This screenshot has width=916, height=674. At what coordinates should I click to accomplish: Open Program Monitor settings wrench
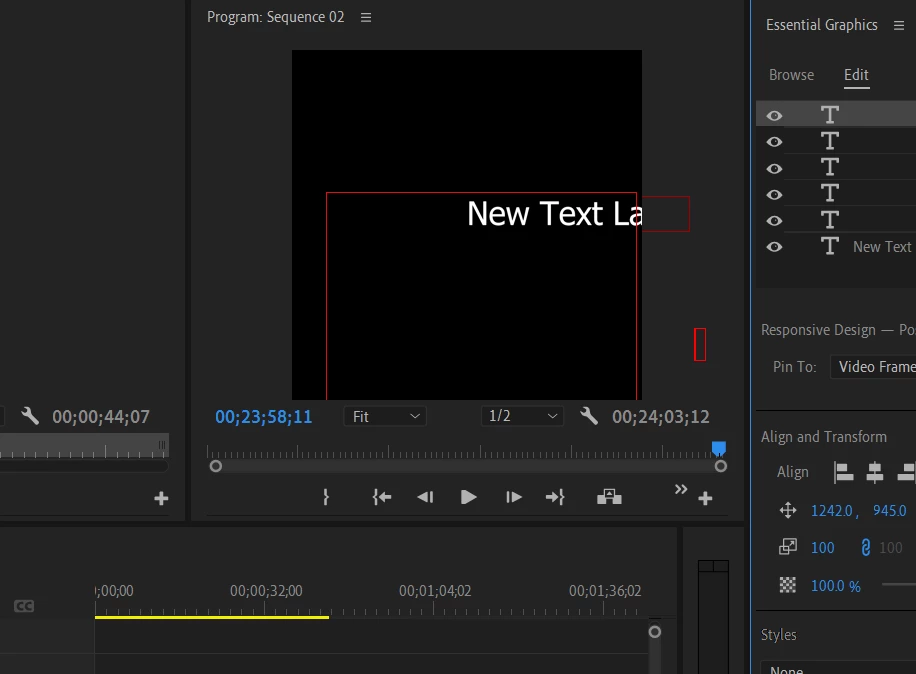click(x=589, y=416)
